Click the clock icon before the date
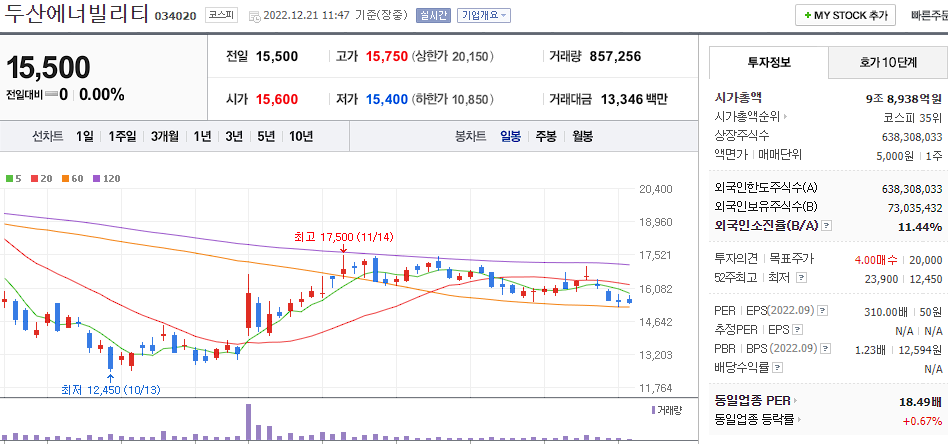 pos(255,16)
